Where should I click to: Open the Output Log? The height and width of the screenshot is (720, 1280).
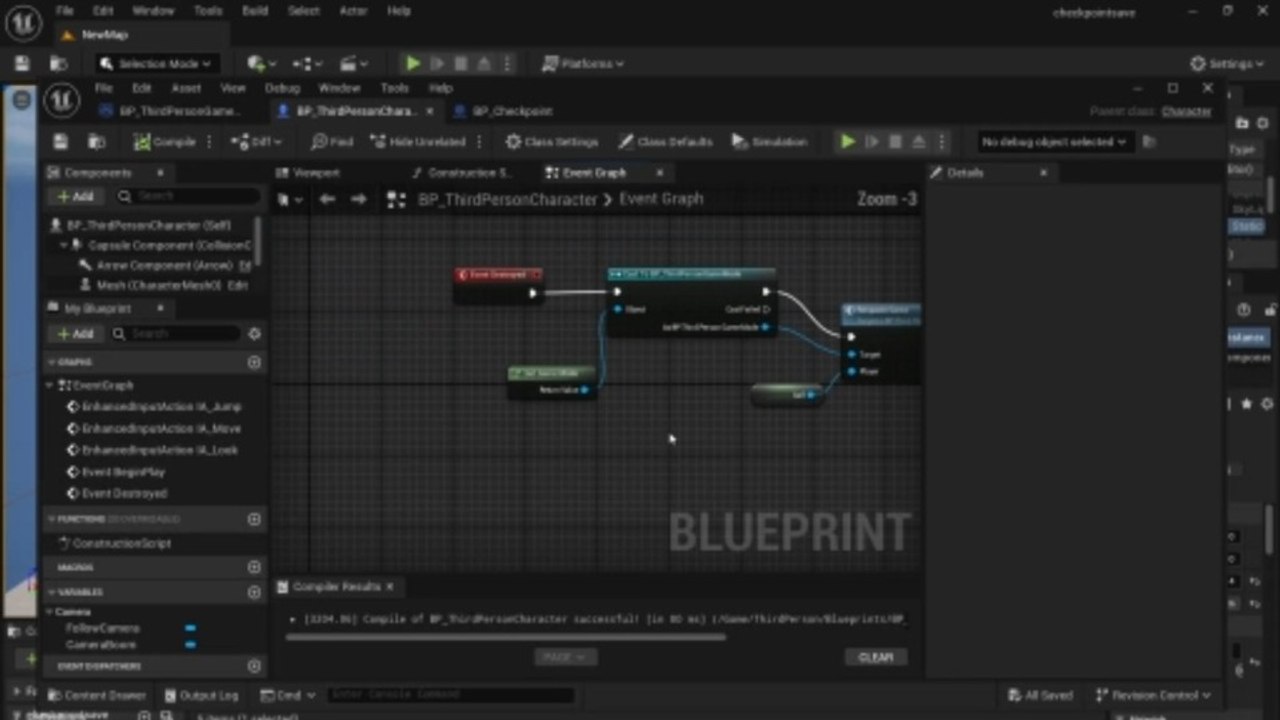point(201,695)
